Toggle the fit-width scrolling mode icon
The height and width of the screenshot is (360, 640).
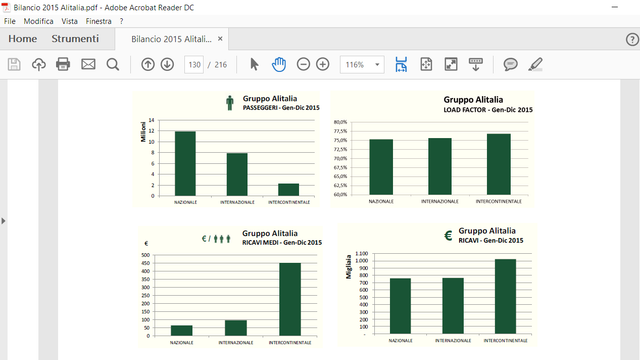[401, 64]
